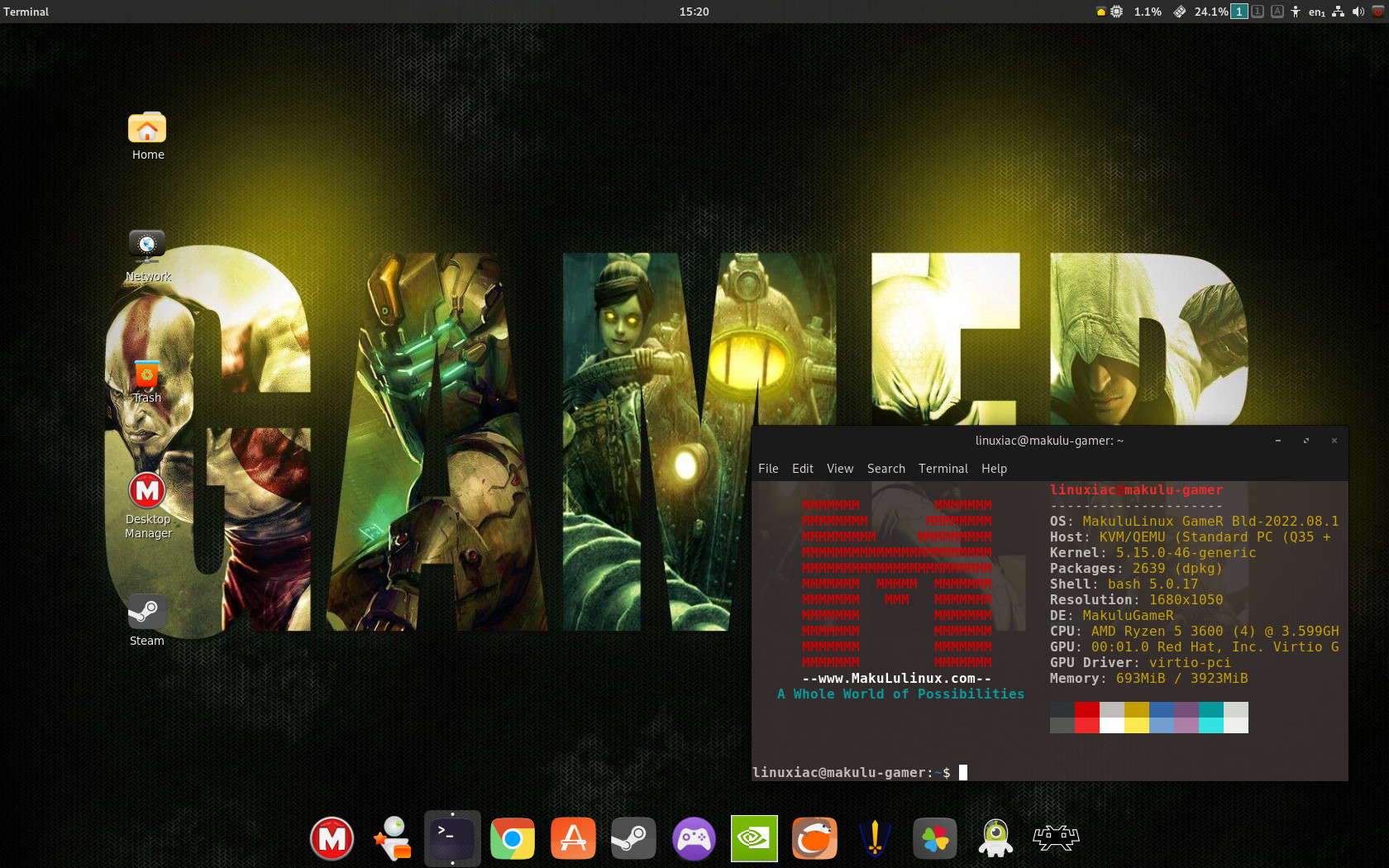Click the teal neofetch color block
The image size is (1389, 868).
tap(1210, 709)
